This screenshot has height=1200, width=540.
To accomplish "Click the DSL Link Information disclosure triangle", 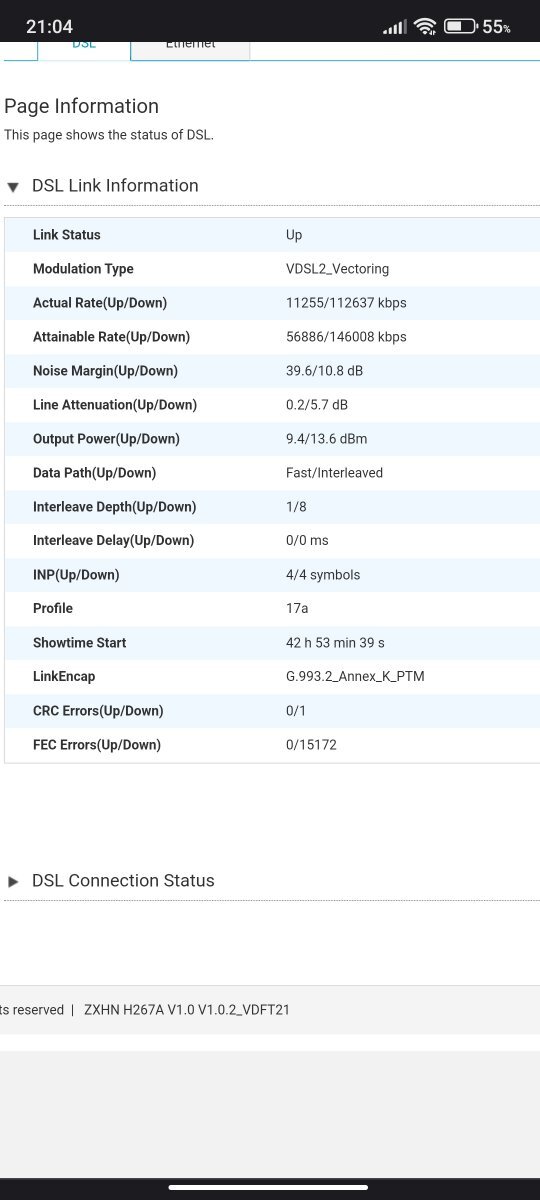I will (x=13, y=187).
